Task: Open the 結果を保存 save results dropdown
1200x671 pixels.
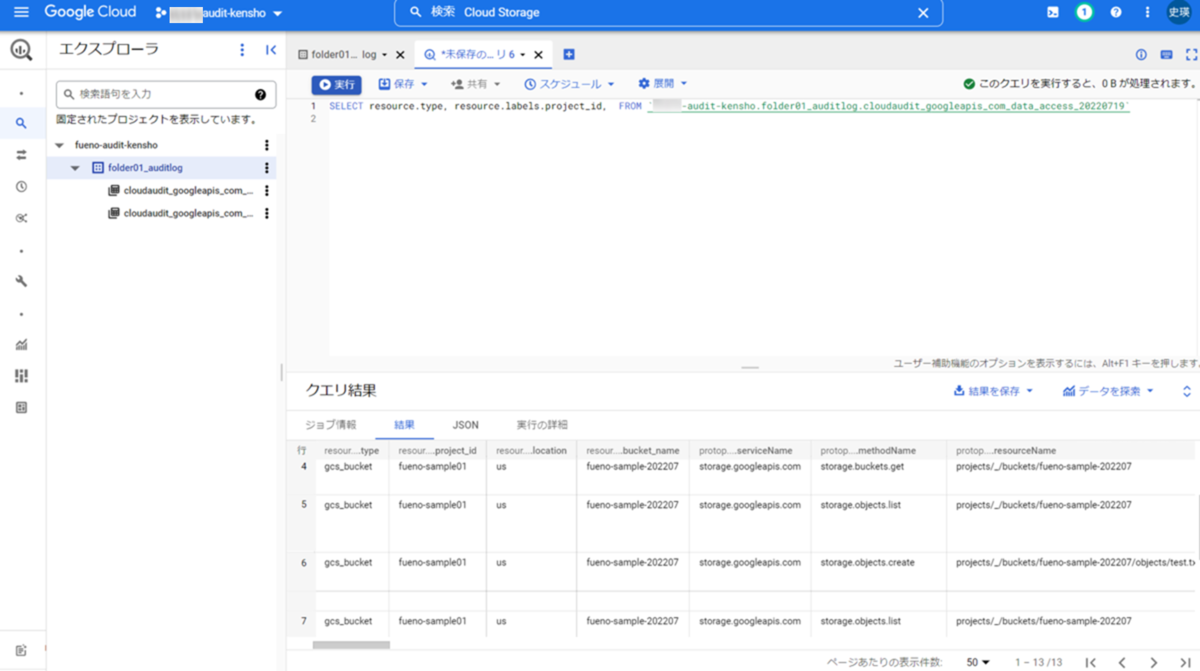Action: point(993,391)
